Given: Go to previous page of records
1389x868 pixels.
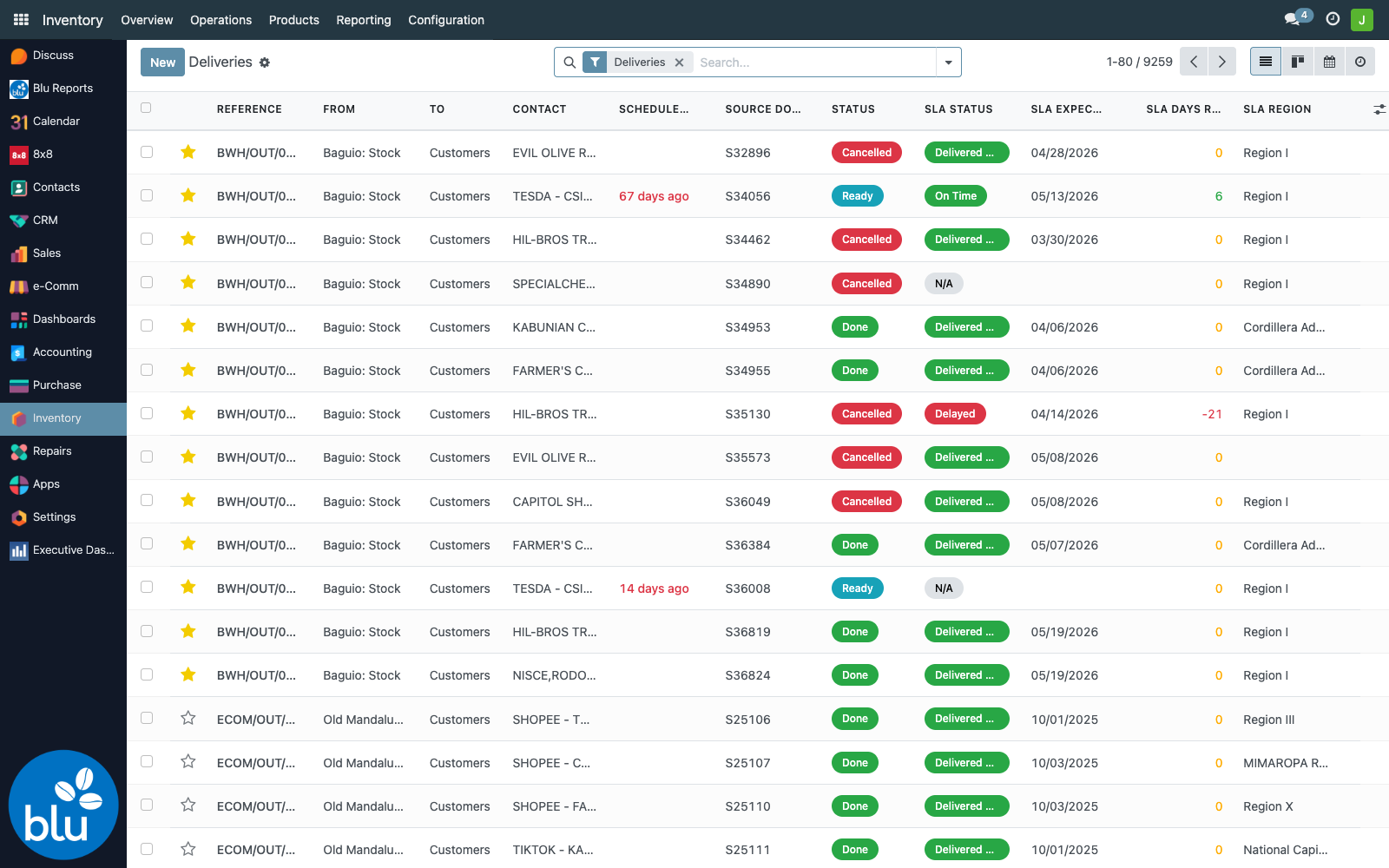Looking at the screenshot, I should click(x=1194, y=62).
